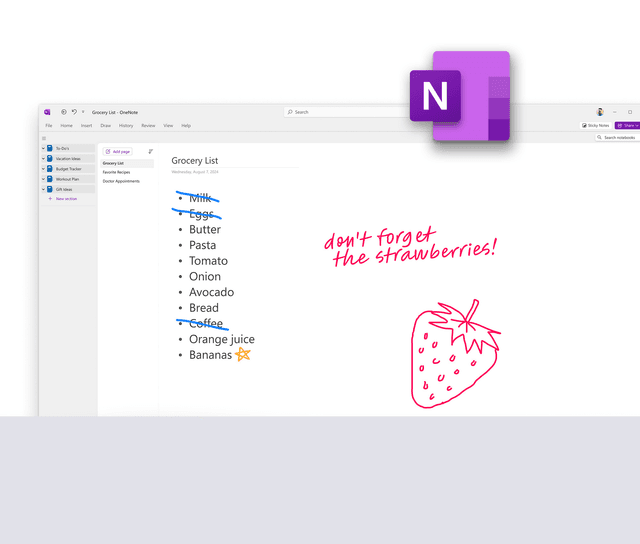Collapse the Budget Tracker notebook chevron
The image size is (640, 544).
[x=43, y=169]
